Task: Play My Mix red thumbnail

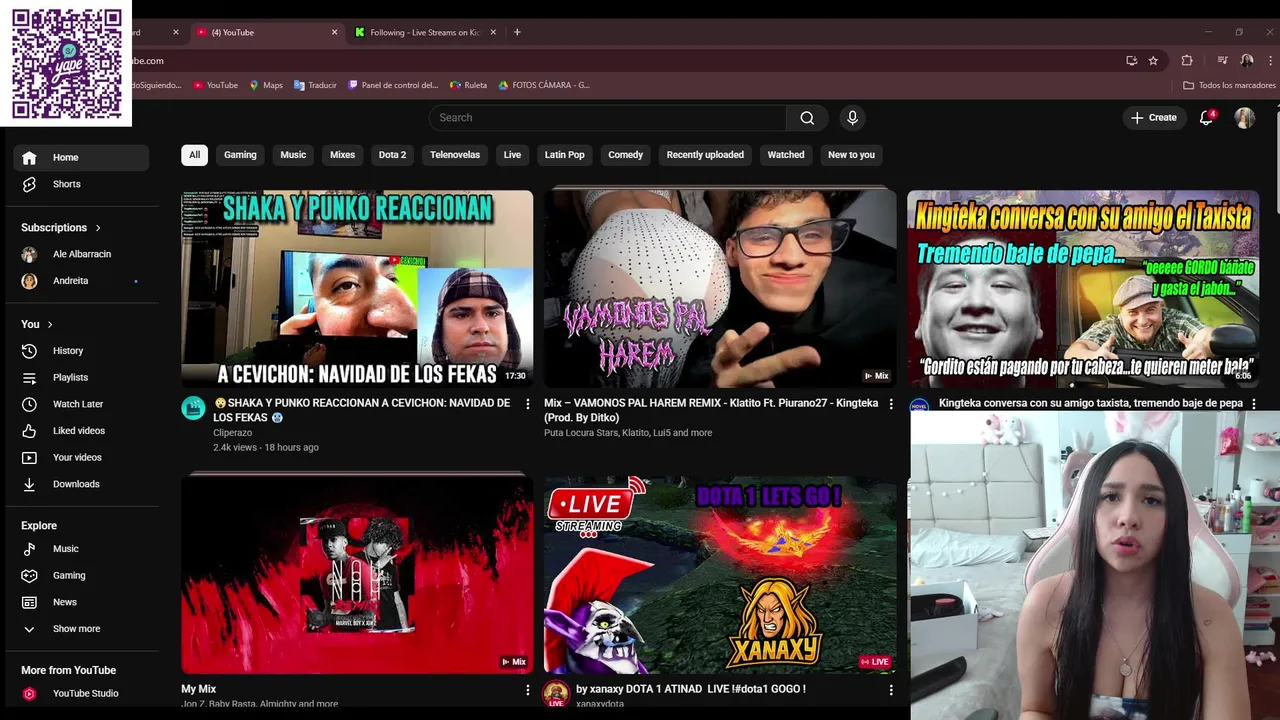Action: coord(357,574)
